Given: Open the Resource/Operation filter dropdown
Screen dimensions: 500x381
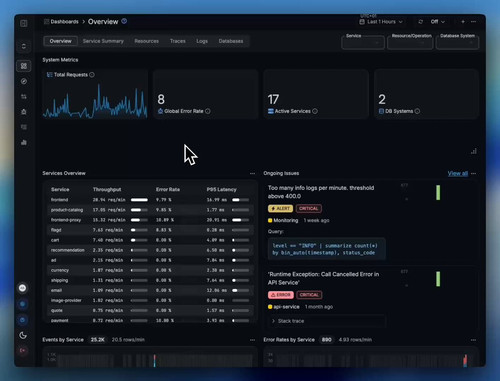Looking at the screenshot, I should click(410, 43).
